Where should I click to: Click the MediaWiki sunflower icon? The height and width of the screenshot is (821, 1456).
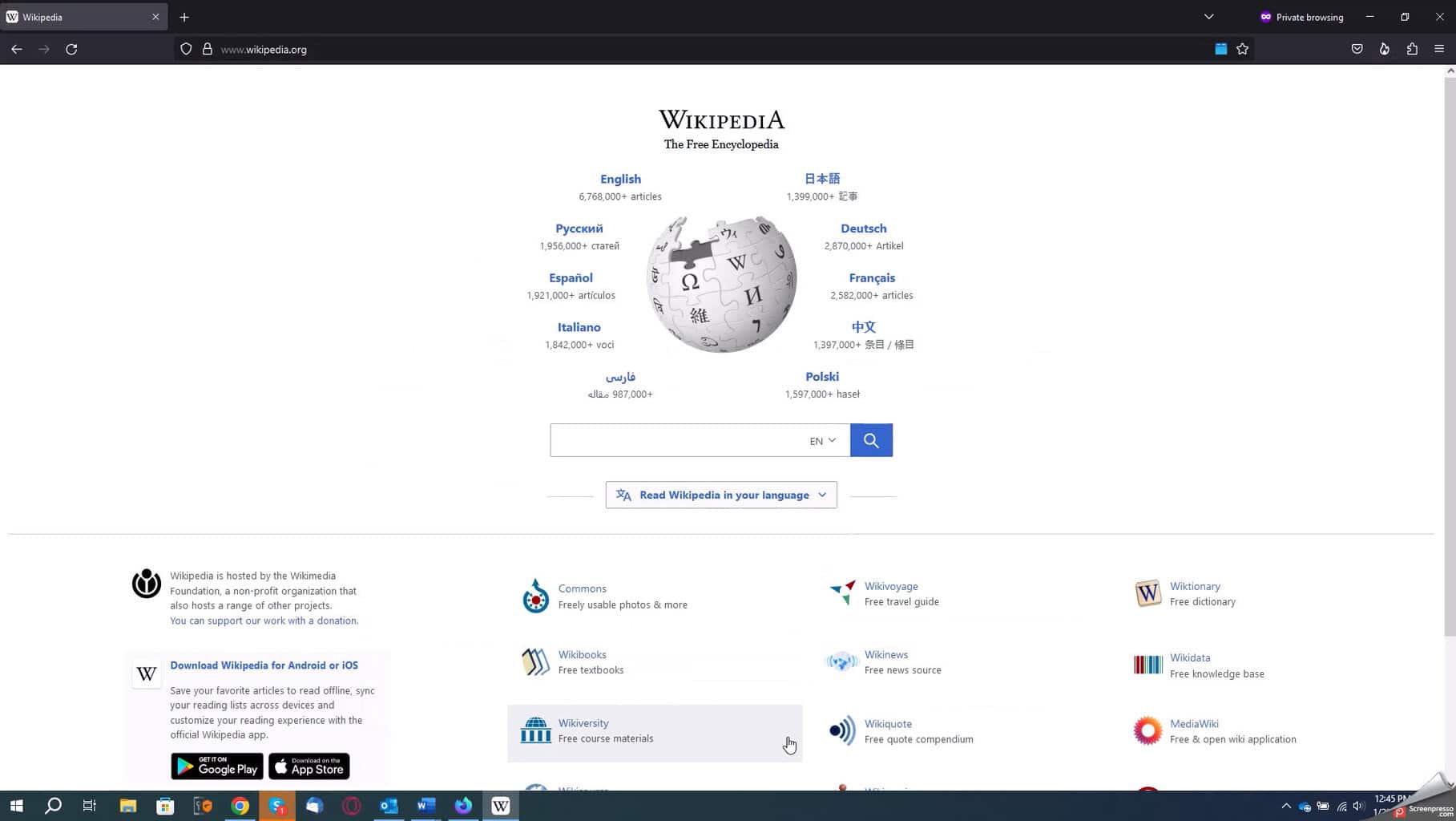coord(1147,730)
